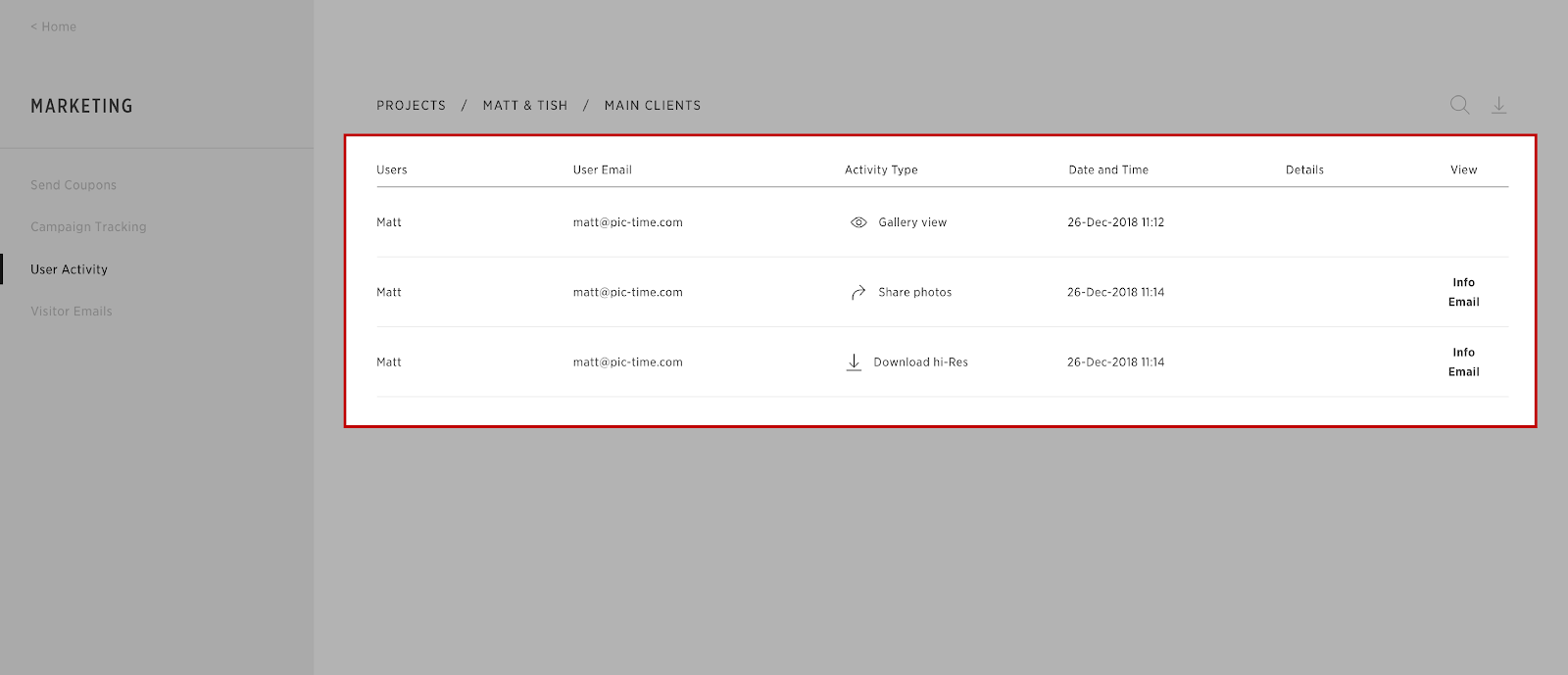Viewport: 1568px width, 675px height.
Task: Go back using the Home link
Action: pyautogui.click(x=53, y=26)
